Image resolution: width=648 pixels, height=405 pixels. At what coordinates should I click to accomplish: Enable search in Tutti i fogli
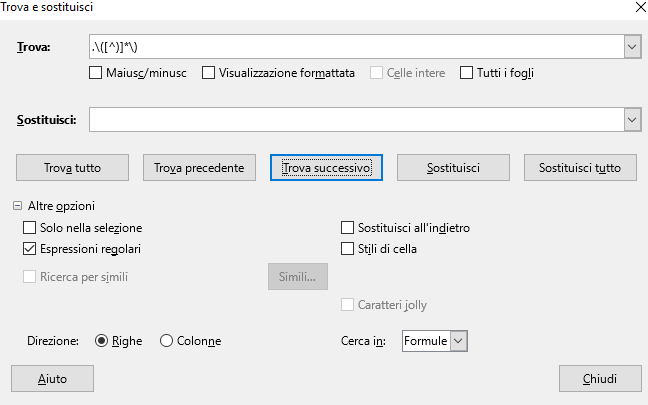point(466,73)
